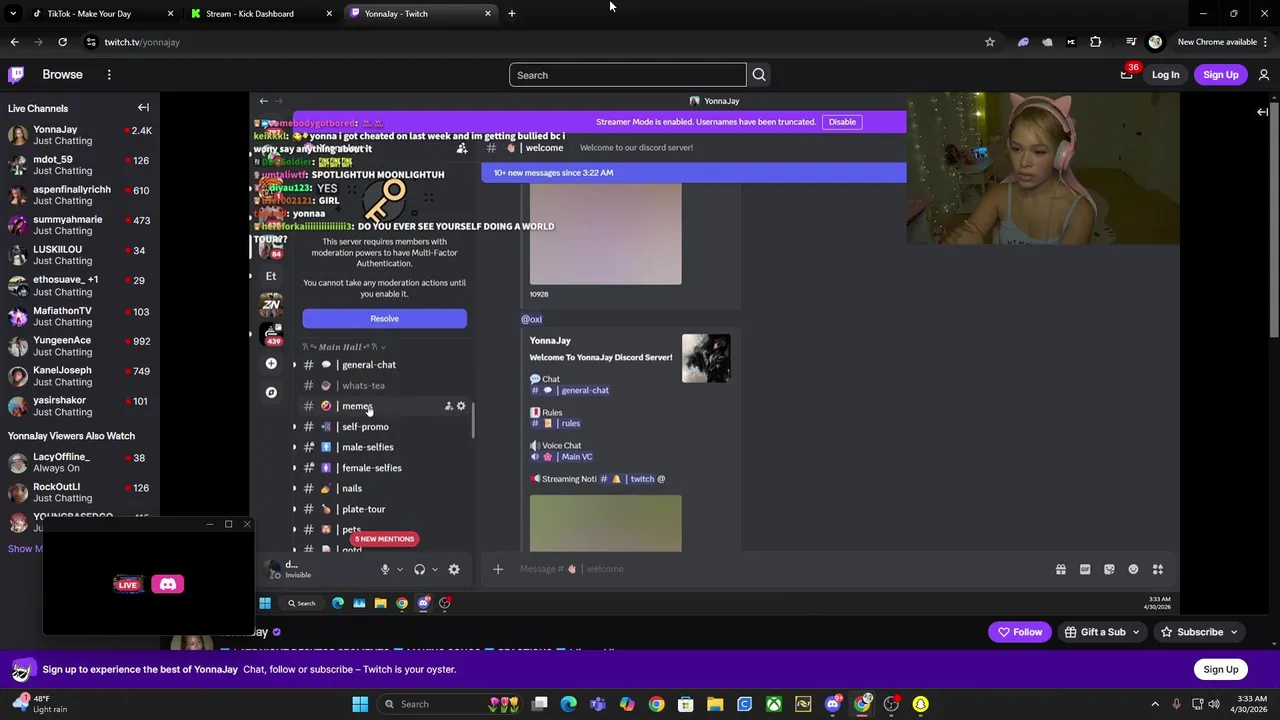1280x720 pixels.
Task: Click the Twitch search magnifier button
Action: (759, 75)
